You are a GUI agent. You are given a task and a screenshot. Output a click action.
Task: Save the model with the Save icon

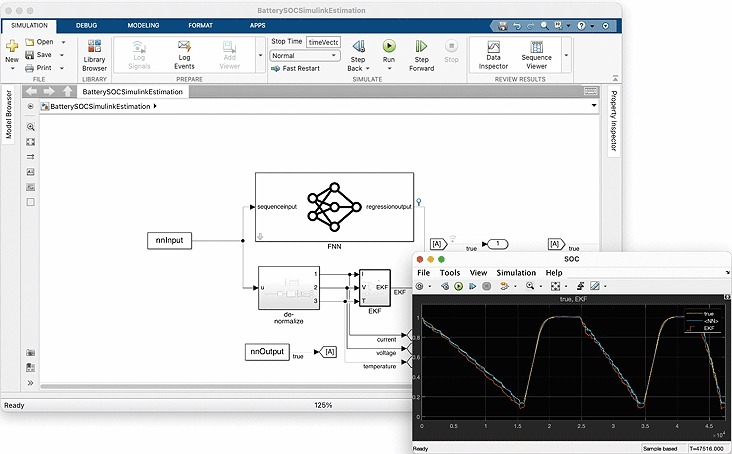(x=29, y=55)
